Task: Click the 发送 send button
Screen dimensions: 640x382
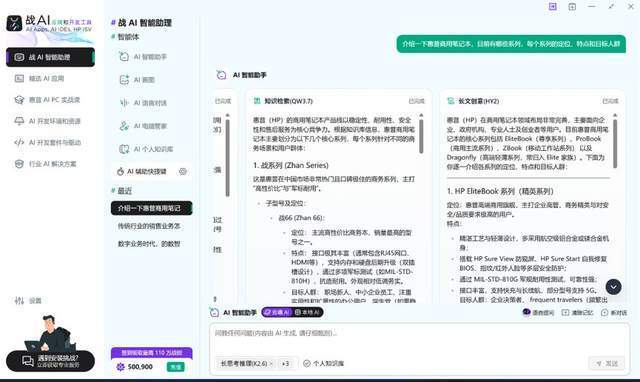Action: coord(607,363)
